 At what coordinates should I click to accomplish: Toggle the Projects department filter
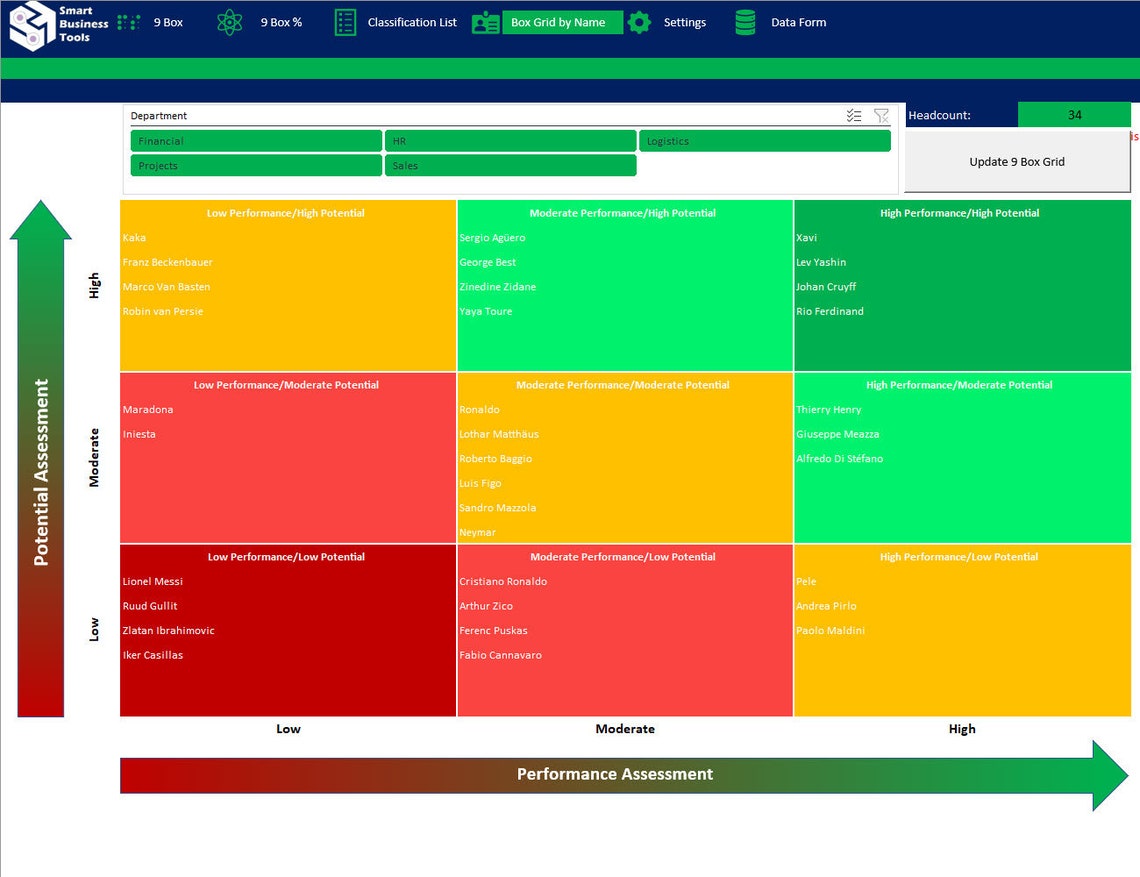tap(255, 165)
